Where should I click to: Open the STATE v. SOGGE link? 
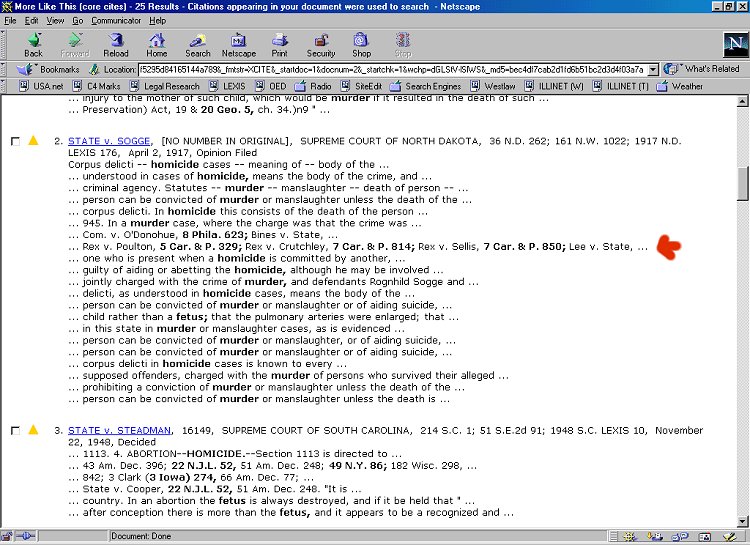pos(110,141)
